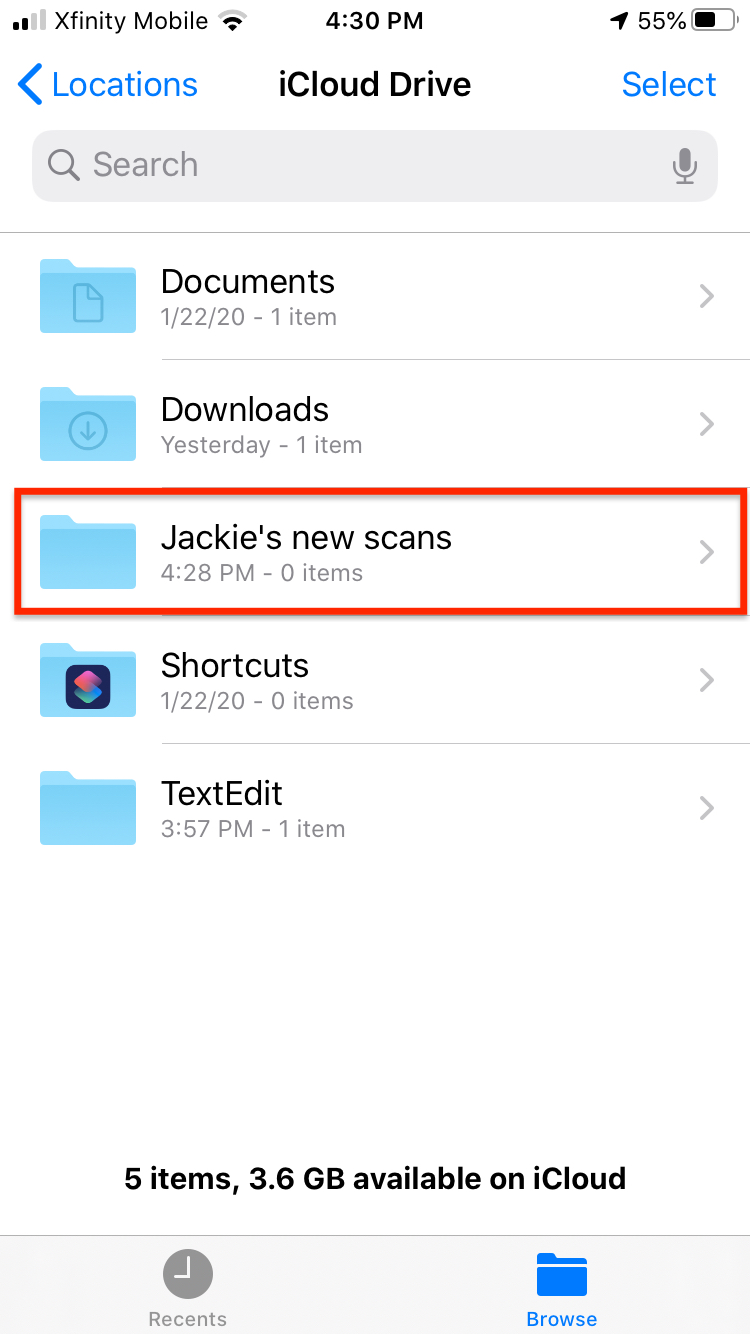Tap the microphone dictation icon in search

tap(685, 166)
